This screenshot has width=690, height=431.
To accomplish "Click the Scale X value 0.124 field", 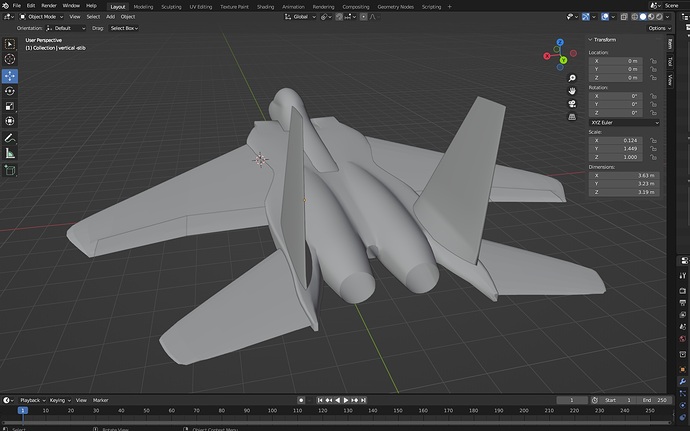I will [615, 140].
